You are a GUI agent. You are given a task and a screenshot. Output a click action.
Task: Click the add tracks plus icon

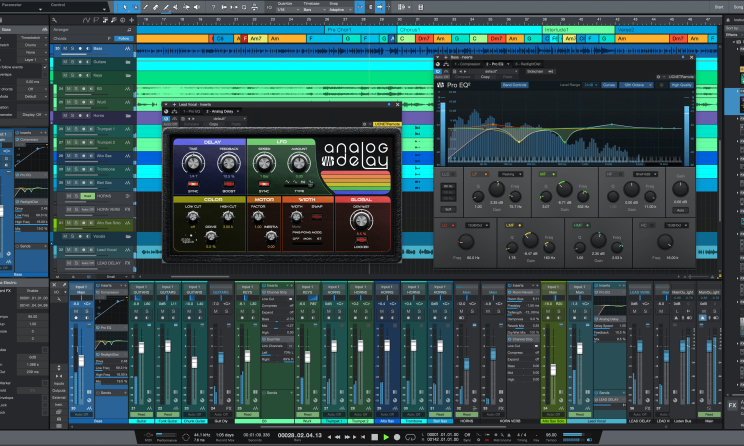pyautogui.click(x=131, y=20)
